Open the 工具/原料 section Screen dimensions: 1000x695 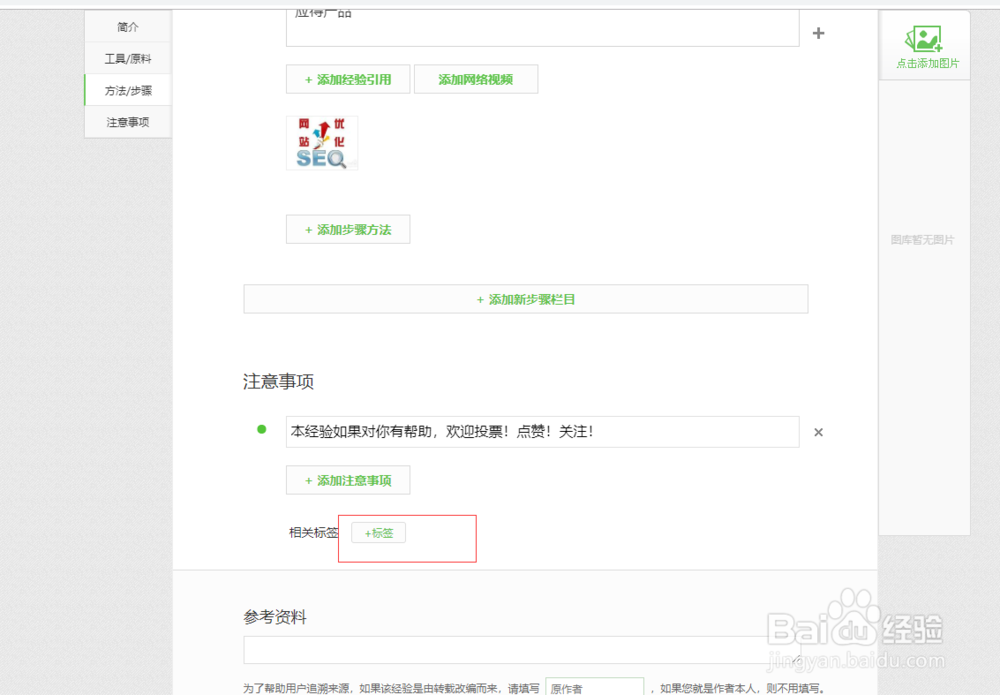[127, 58]
